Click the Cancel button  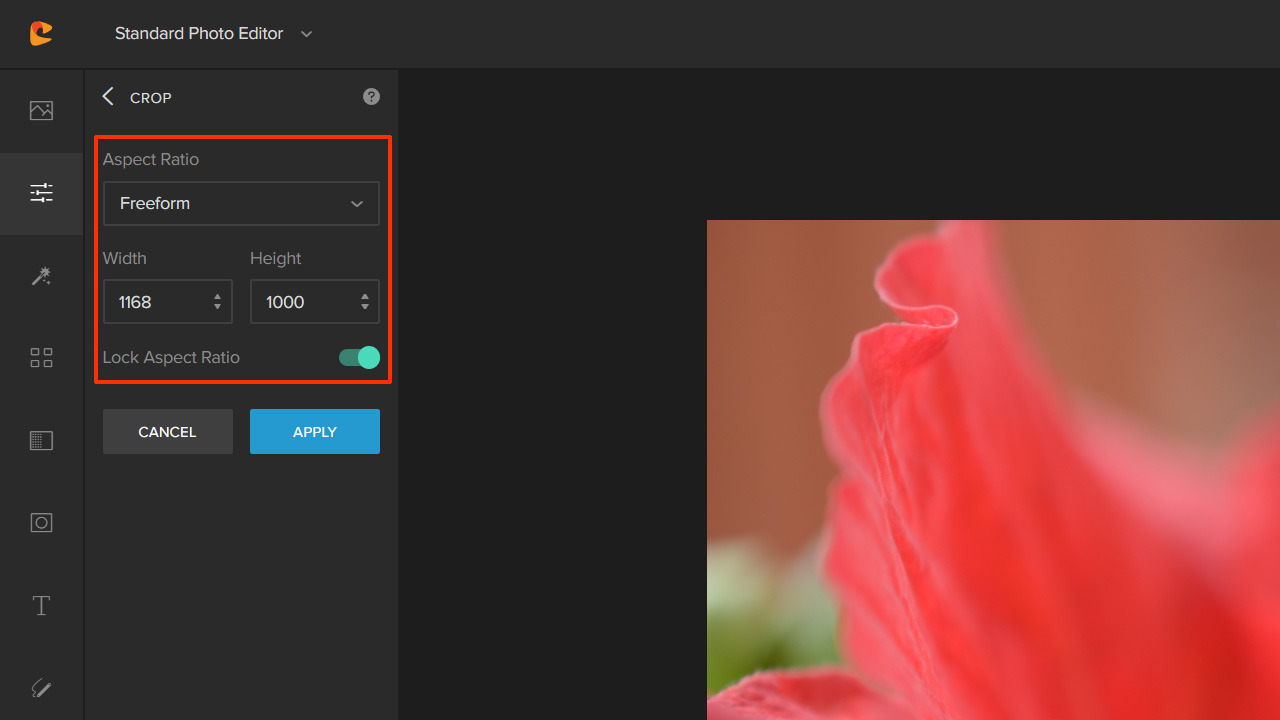[167, 432]
